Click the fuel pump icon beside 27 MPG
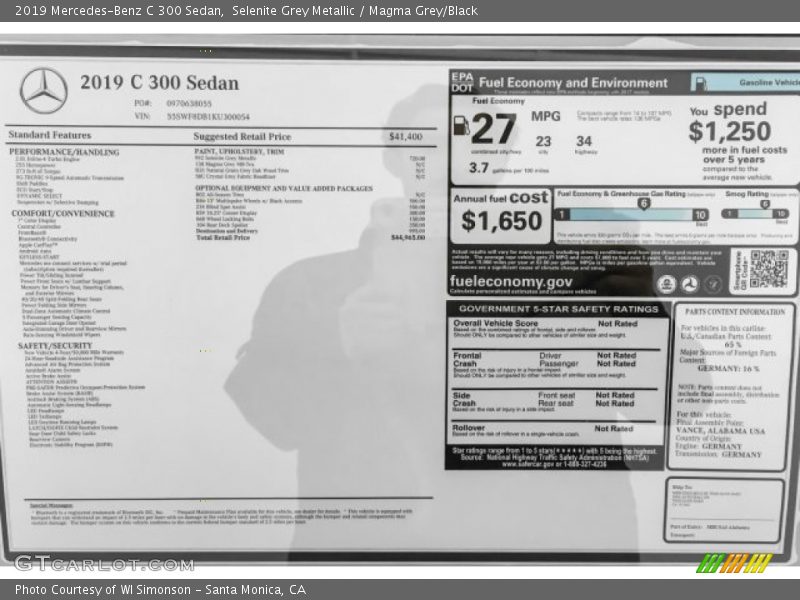This screenshot has width=800, height=600. (461, 125)
